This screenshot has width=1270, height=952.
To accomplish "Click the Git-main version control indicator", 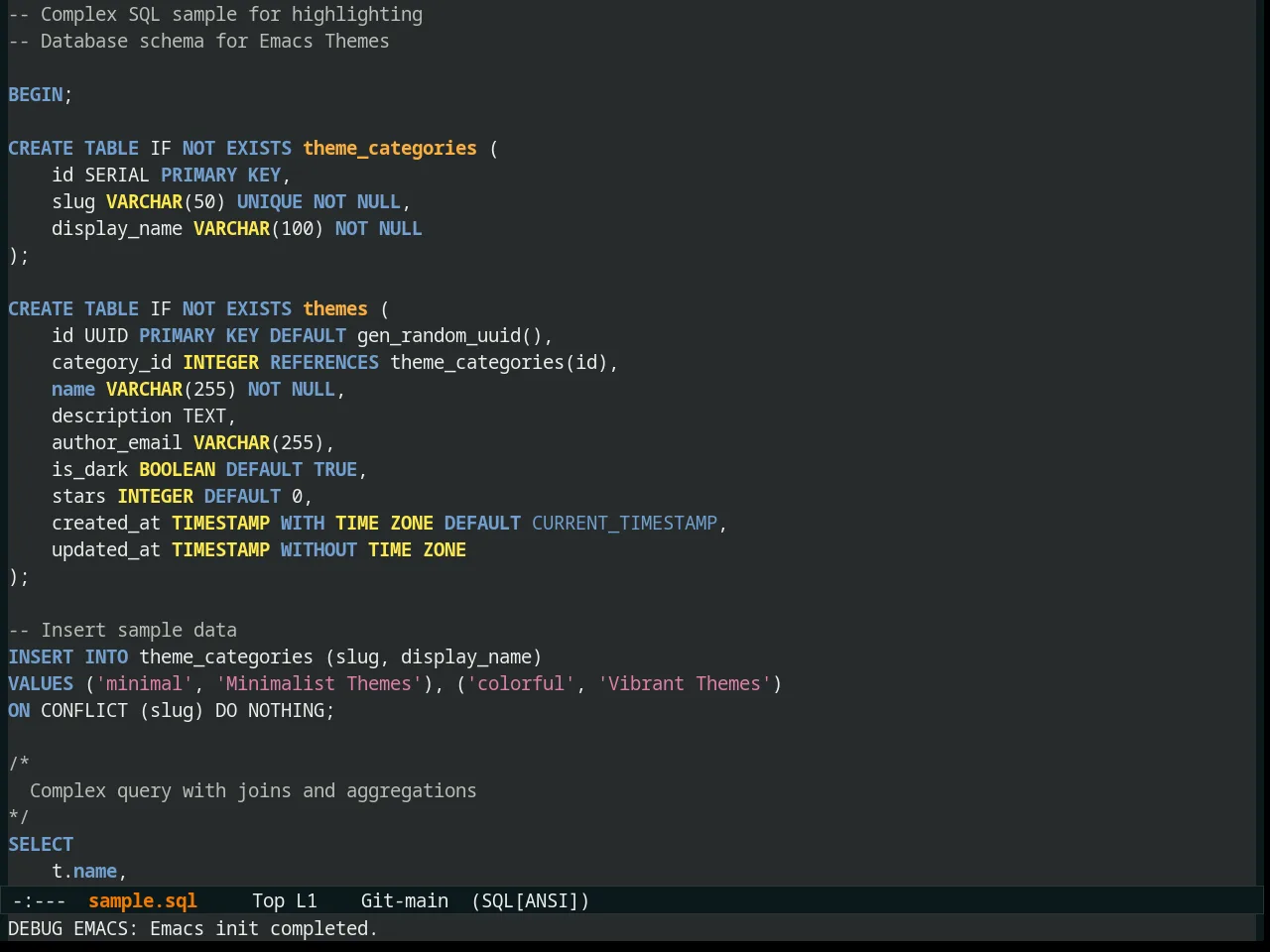I will click(x=405, y=900).
